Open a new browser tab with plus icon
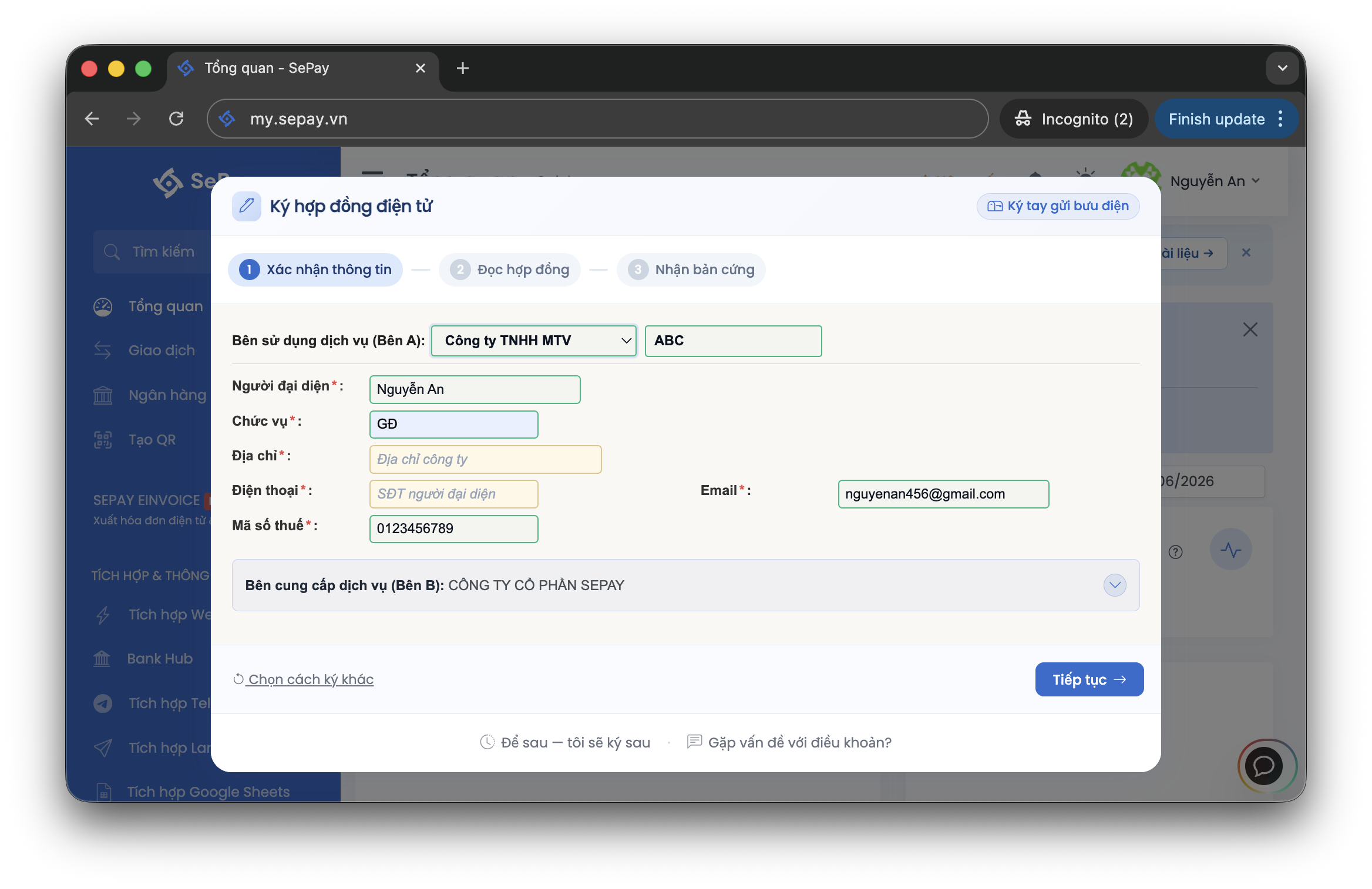Image resolution: width=1372 pixels, height=889 pixels. pyautogui.click(x=462, y=68)
